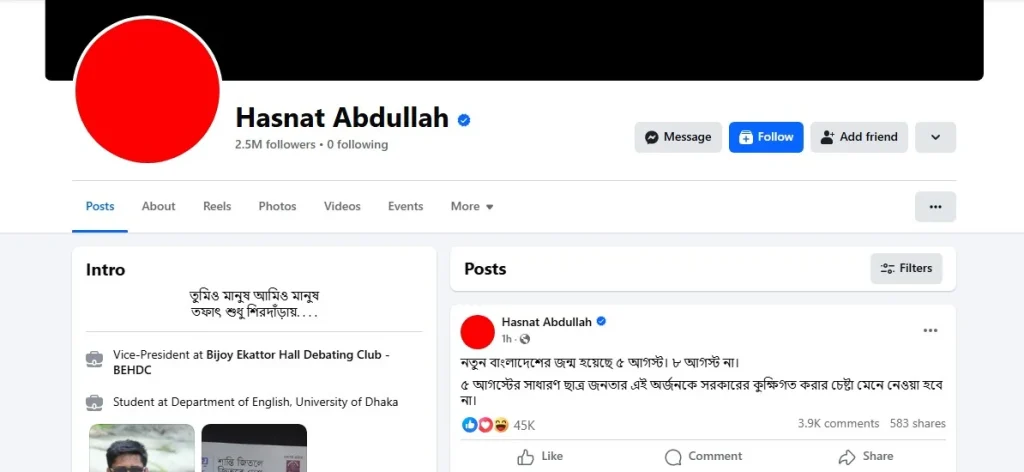
Task: Click the verified badge beside profile name
Action: pyautogui.click(x=464, y=120)
